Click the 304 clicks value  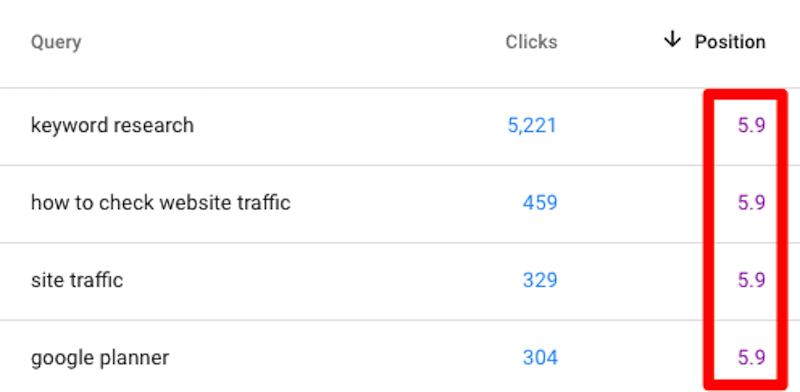(540, 358)
